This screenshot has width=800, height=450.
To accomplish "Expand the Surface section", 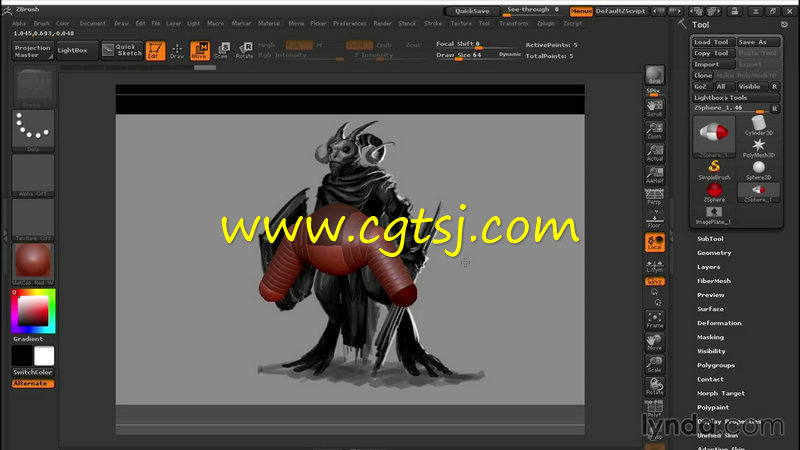I will pyautogui.click(x=710, y=309).
